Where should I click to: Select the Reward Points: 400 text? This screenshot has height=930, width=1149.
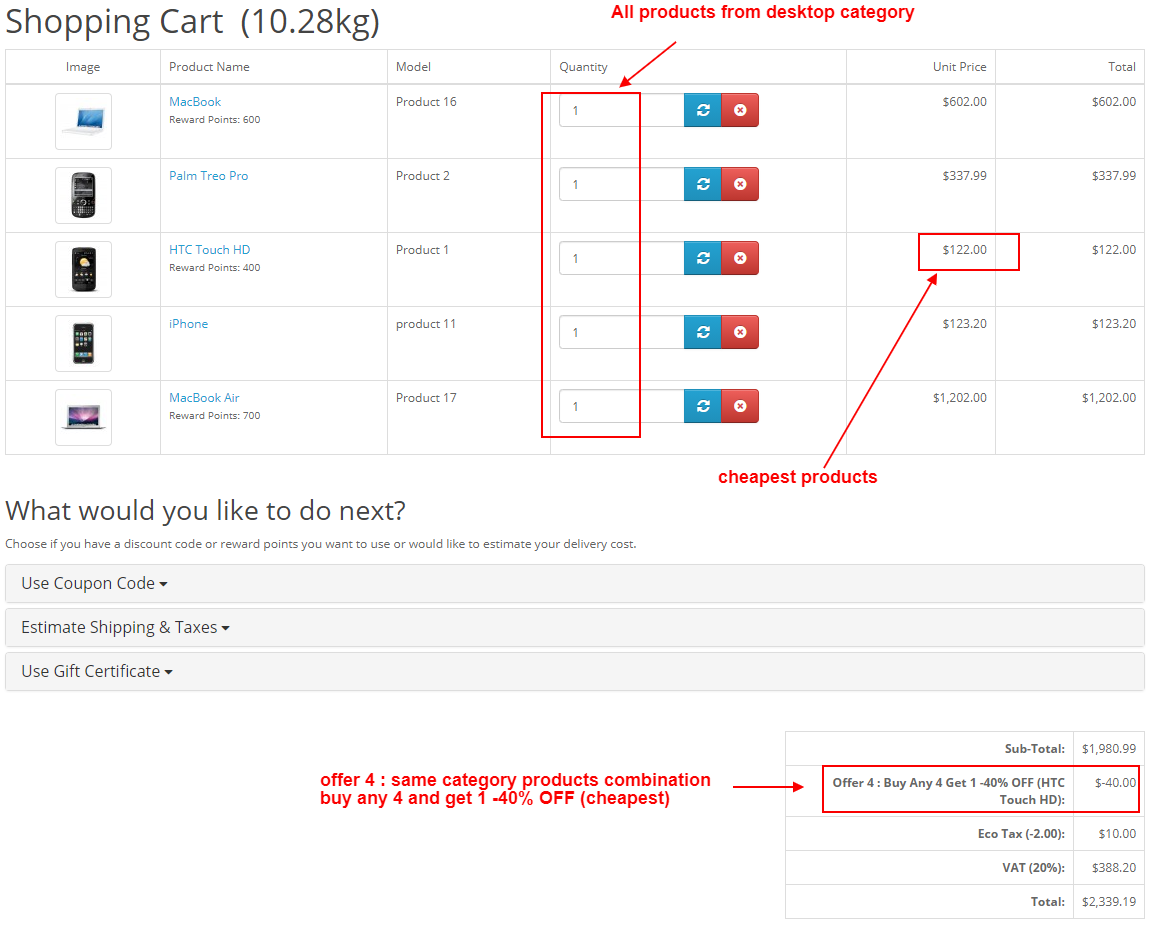[215, 267]
